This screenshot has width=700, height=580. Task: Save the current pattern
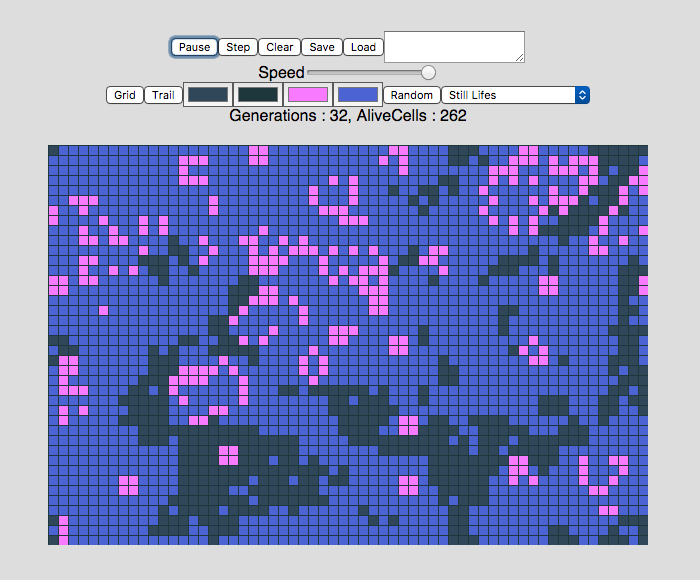(322, 47)
